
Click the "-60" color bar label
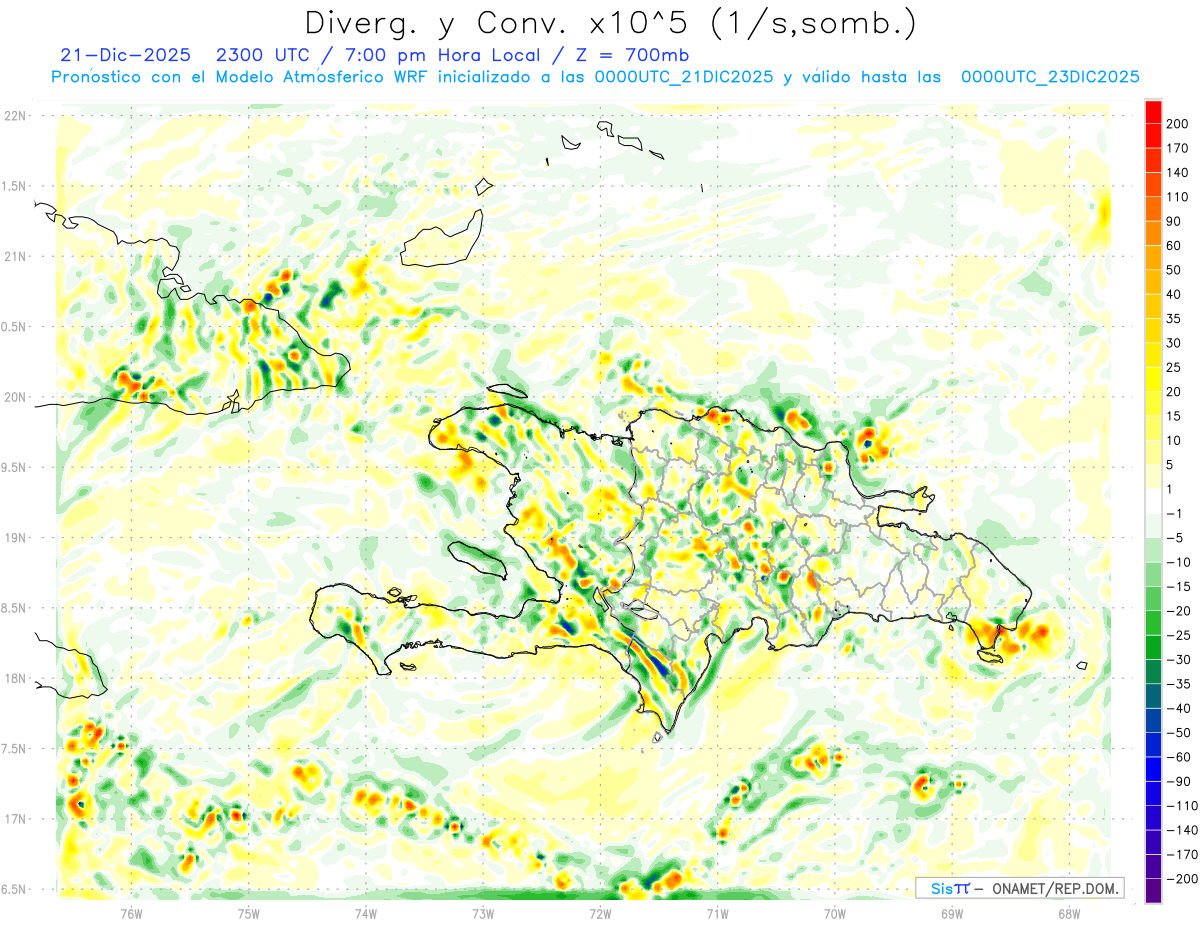coord(1178,757)
